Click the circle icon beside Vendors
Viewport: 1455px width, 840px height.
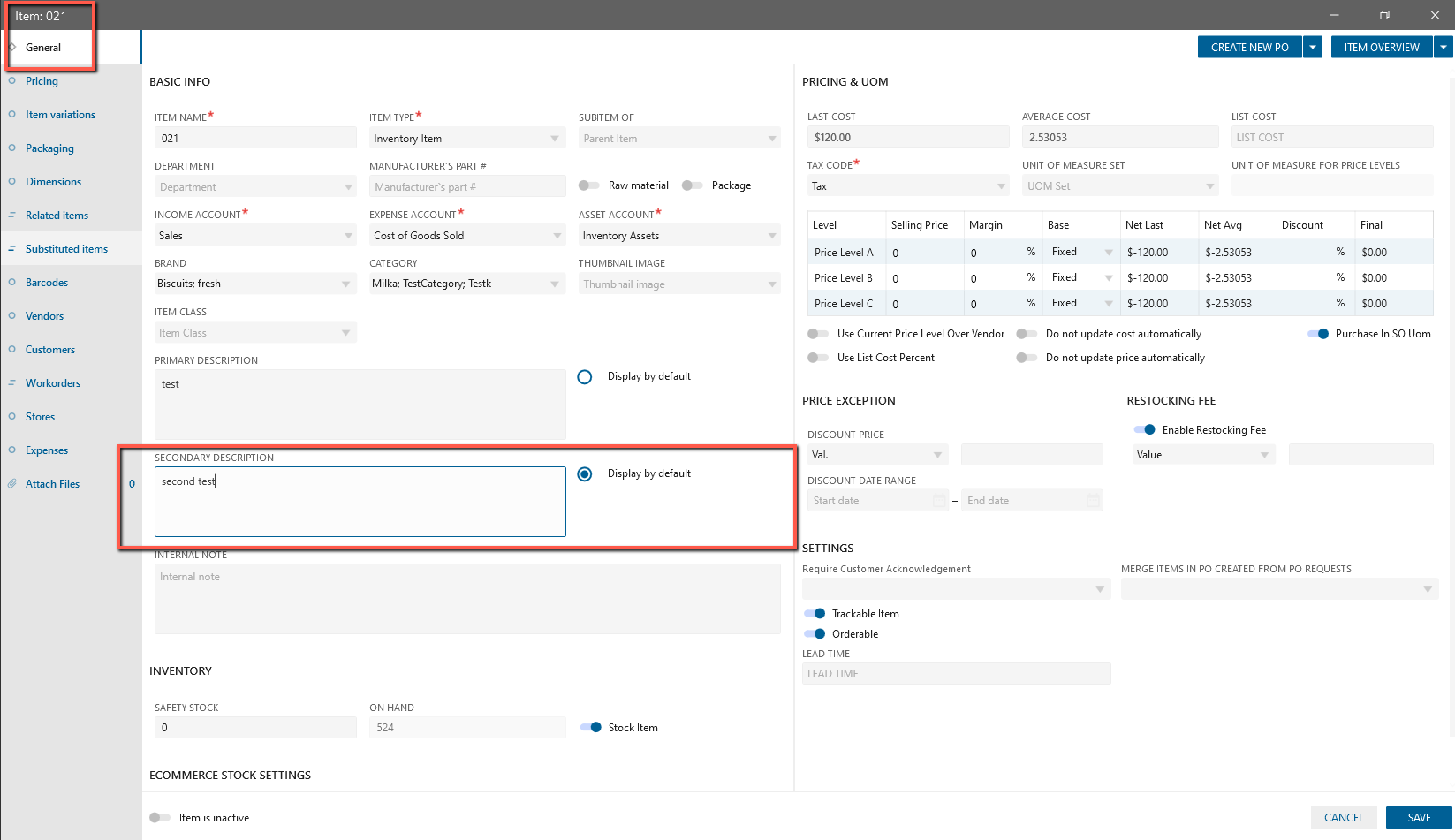point(12,316)
